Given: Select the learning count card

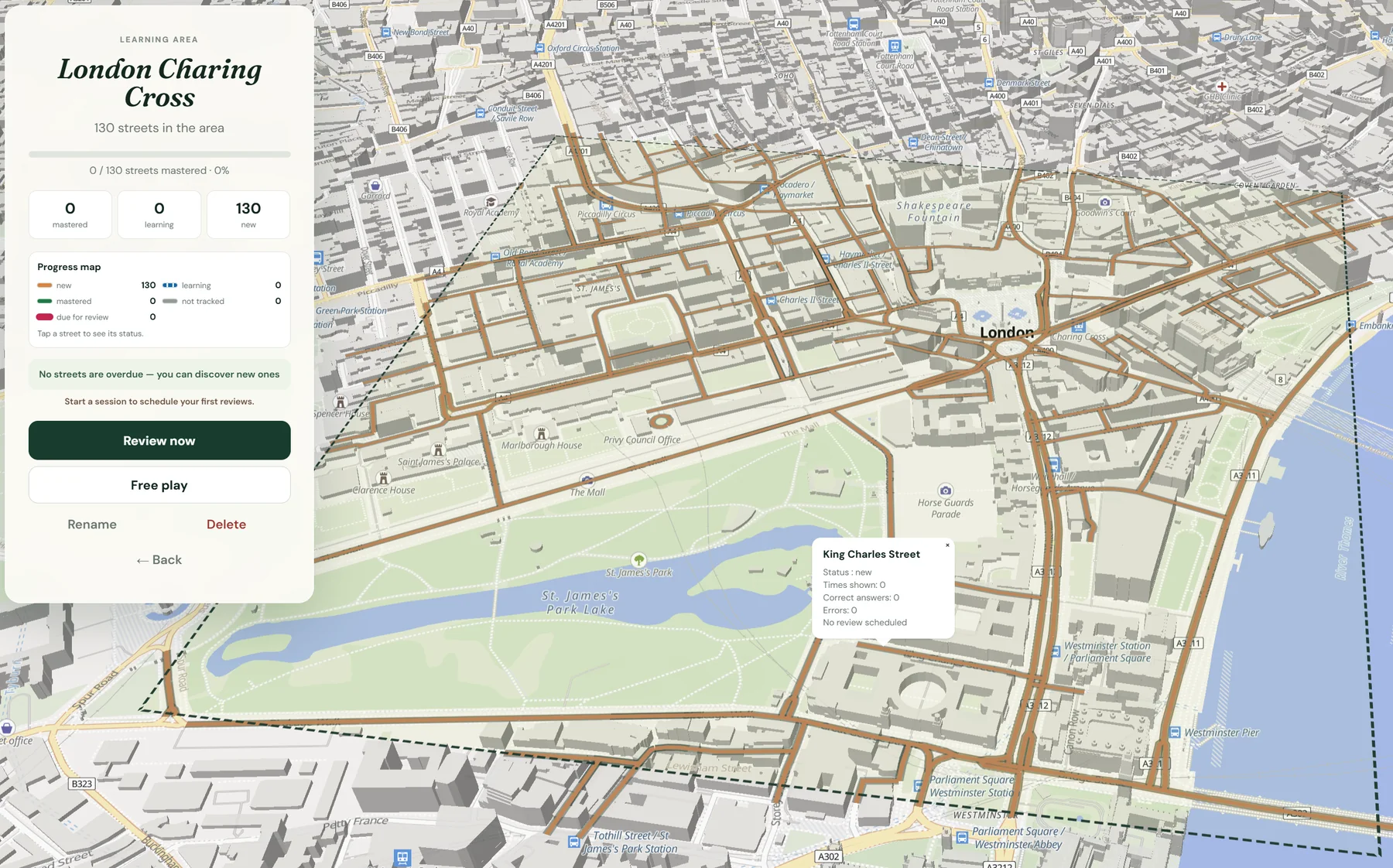Looking at the screenshot, I should 159,214.
